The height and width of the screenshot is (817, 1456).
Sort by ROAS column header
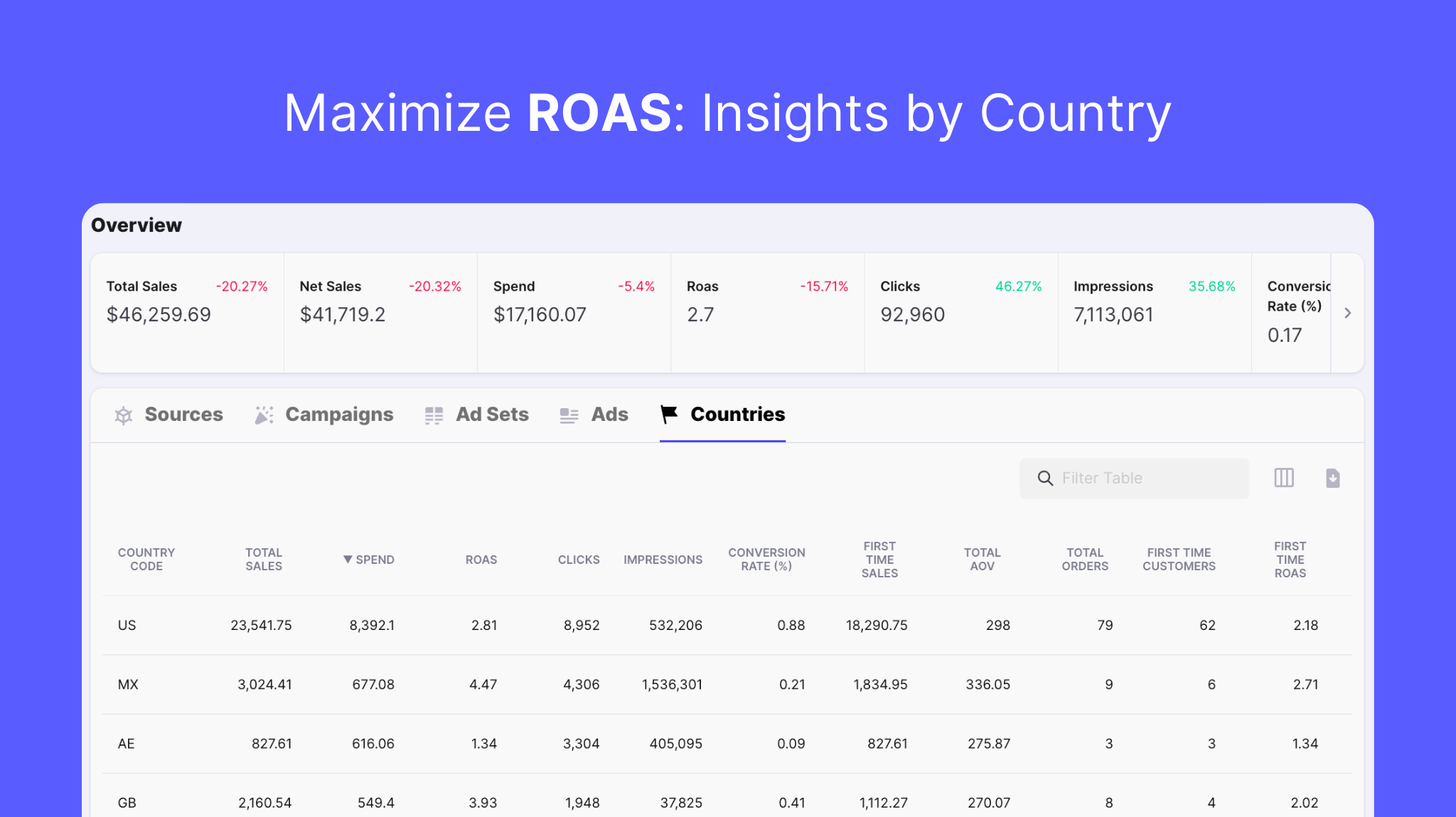pos(481,560)
